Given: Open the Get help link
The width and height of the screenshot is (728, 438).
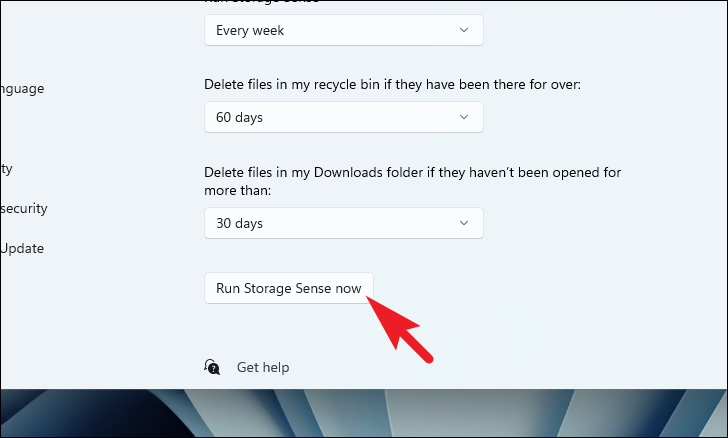Looking at the screenshot, I should tap(263, 367).
